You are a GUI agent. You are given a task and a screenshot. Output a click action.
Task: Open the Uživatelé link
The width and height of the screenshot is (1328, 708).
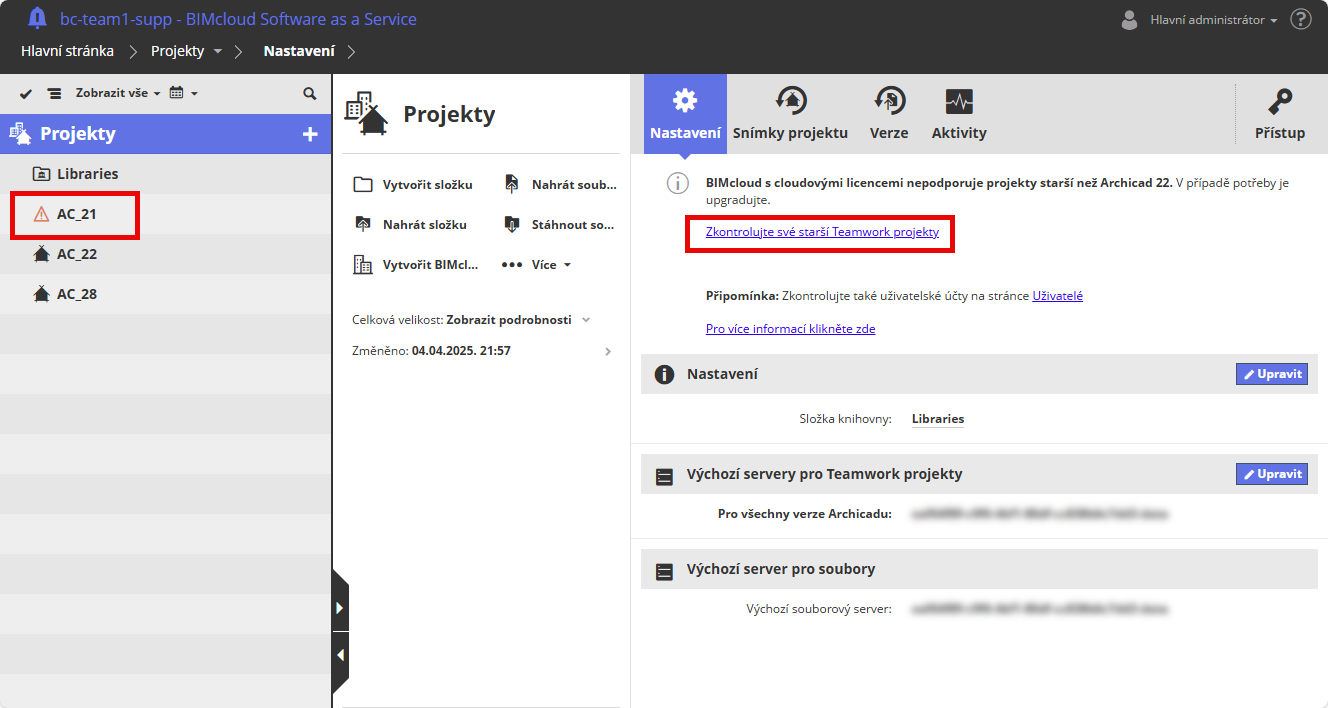tap(1057, 296)
